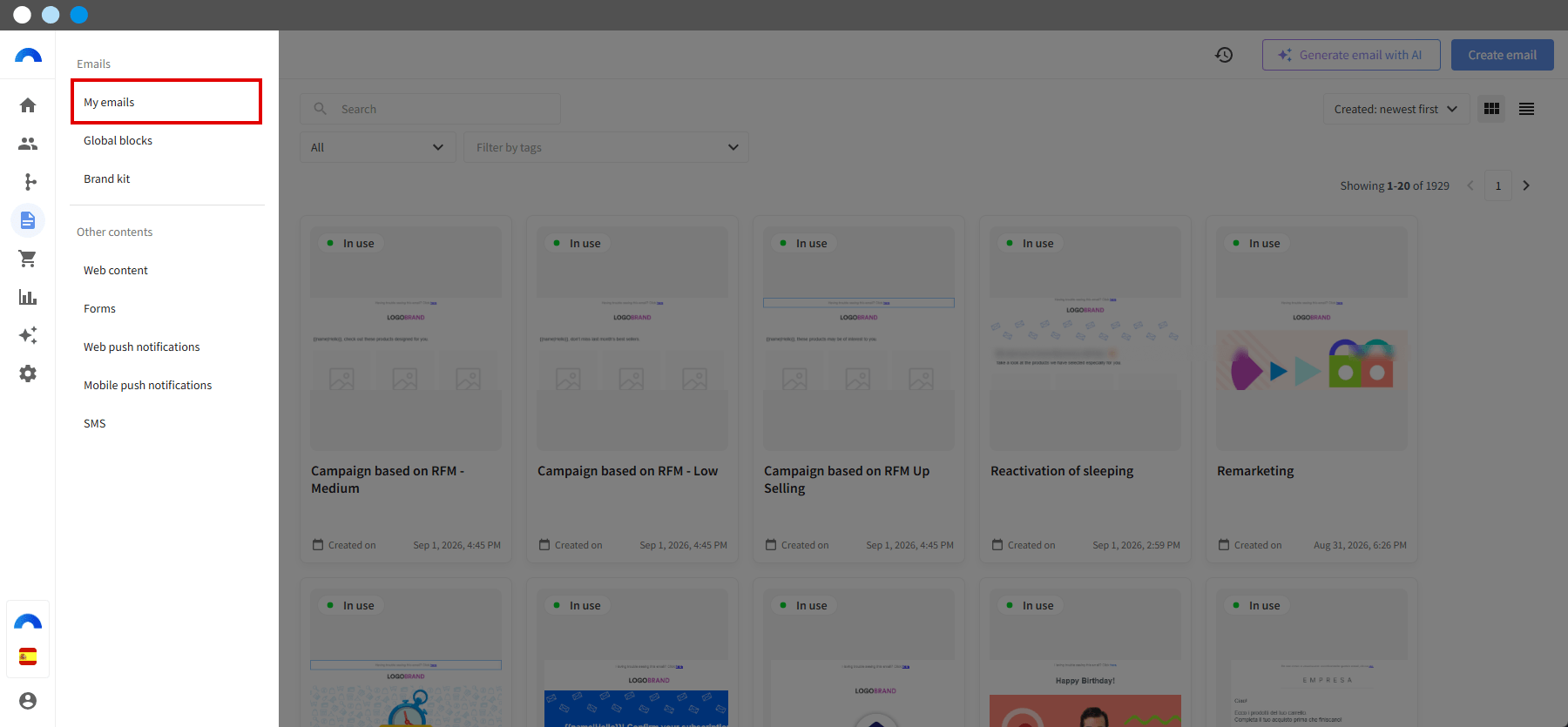Open the Created: newest first sort dropdown

[1396, 109]
